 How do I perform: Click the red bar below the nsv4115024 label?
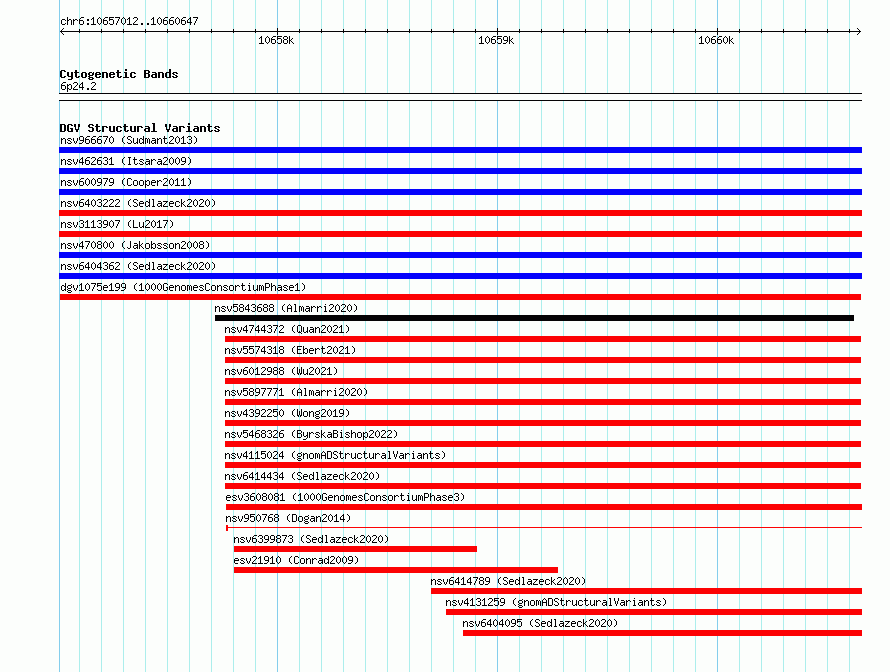[543, 465]
